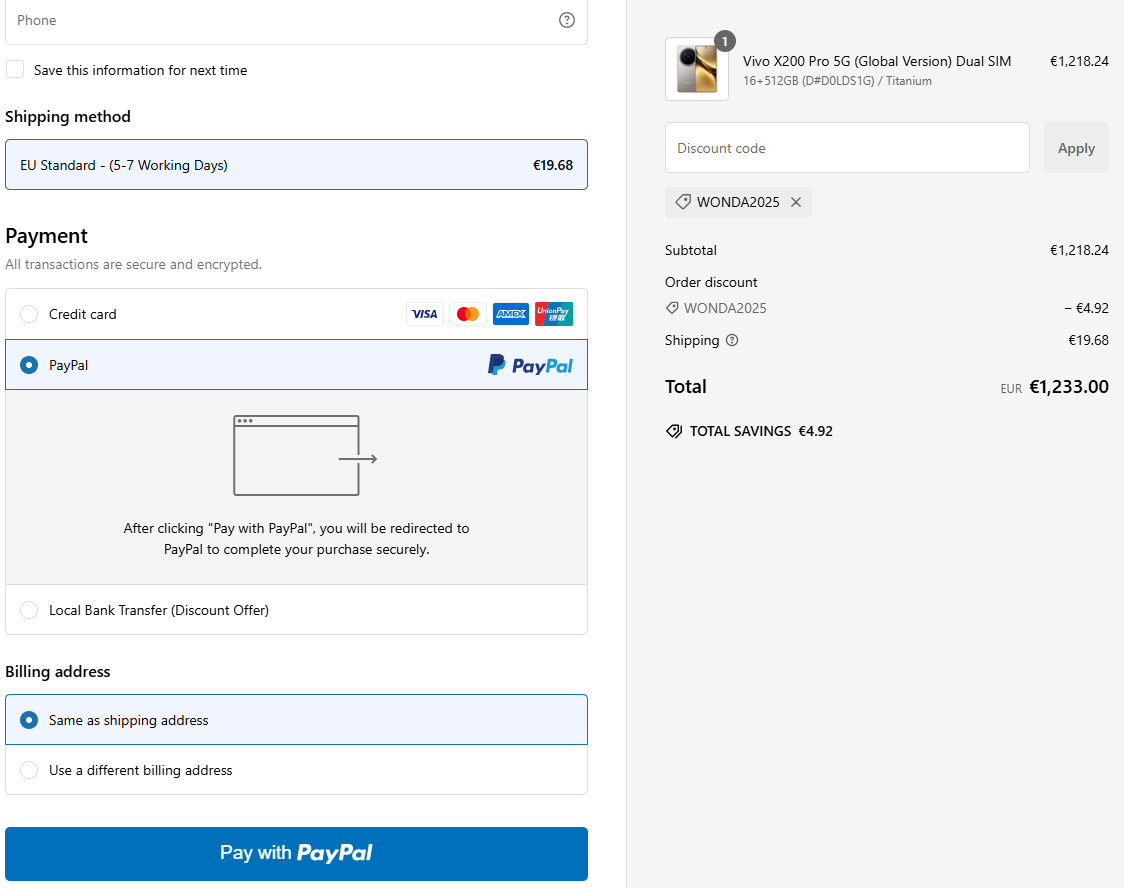This screenshot has width=1124, height=888.
Task: Click Apply discount code button
Action: (x=1076, y=148)
